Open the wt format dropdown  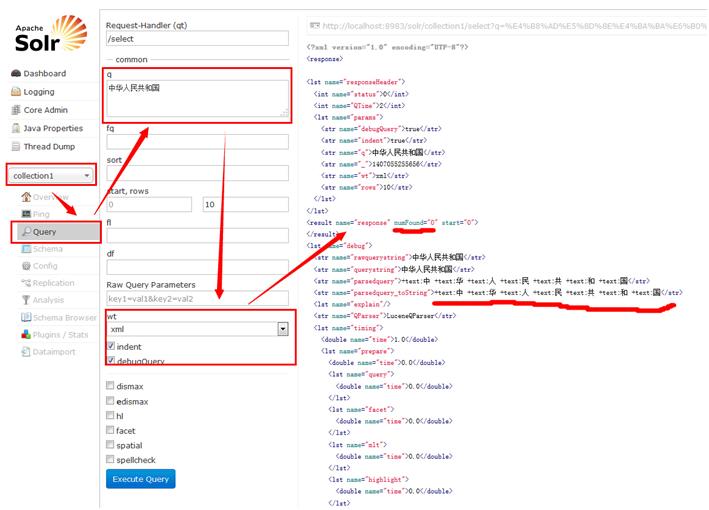click(198, 329)
